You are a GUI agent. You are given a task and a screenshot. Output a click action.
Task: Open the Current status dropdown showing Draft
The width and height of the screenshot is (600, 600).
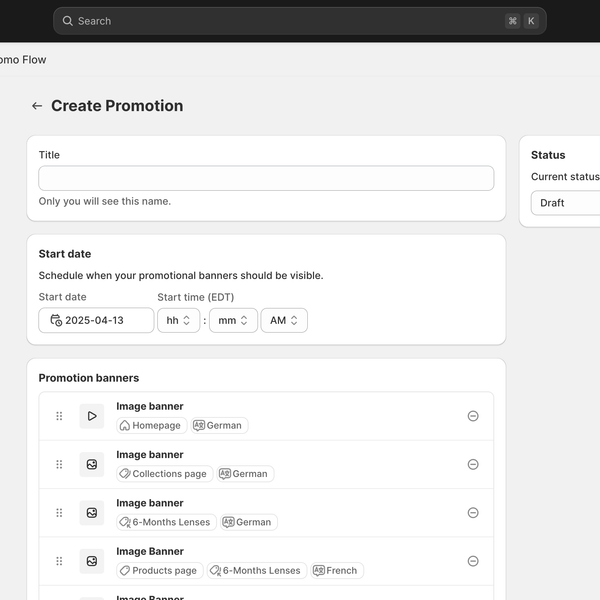[566, 203]
